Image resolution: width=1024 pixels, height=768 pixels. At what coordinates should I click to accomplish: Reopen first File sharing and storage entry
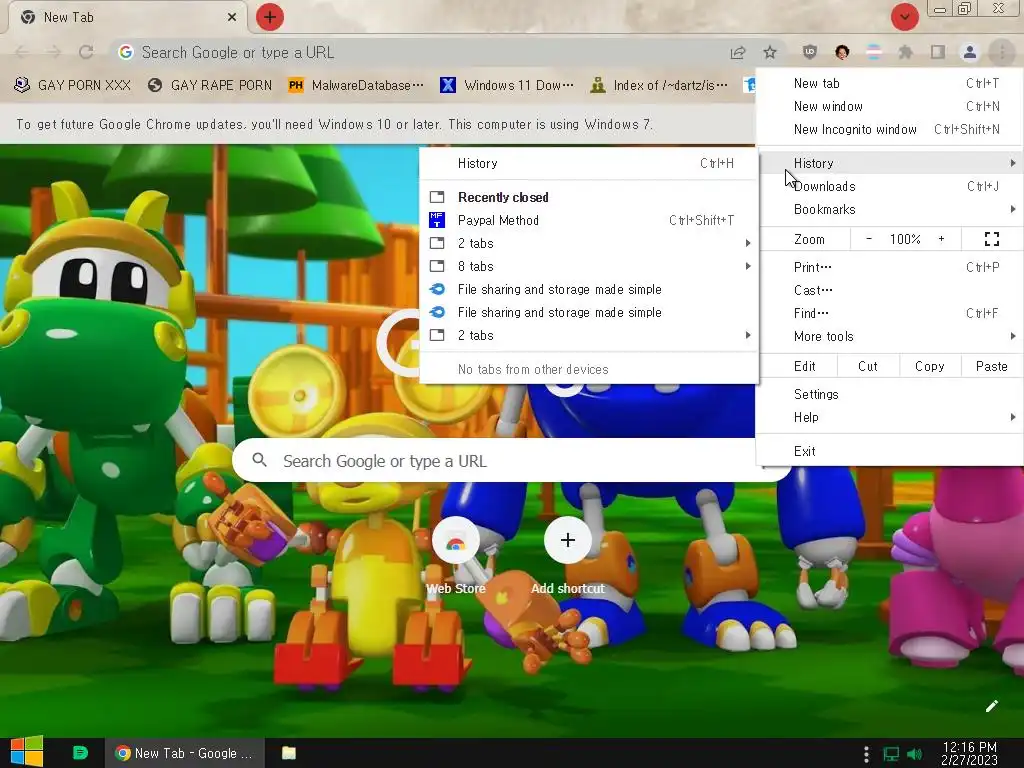pos(589,289)
